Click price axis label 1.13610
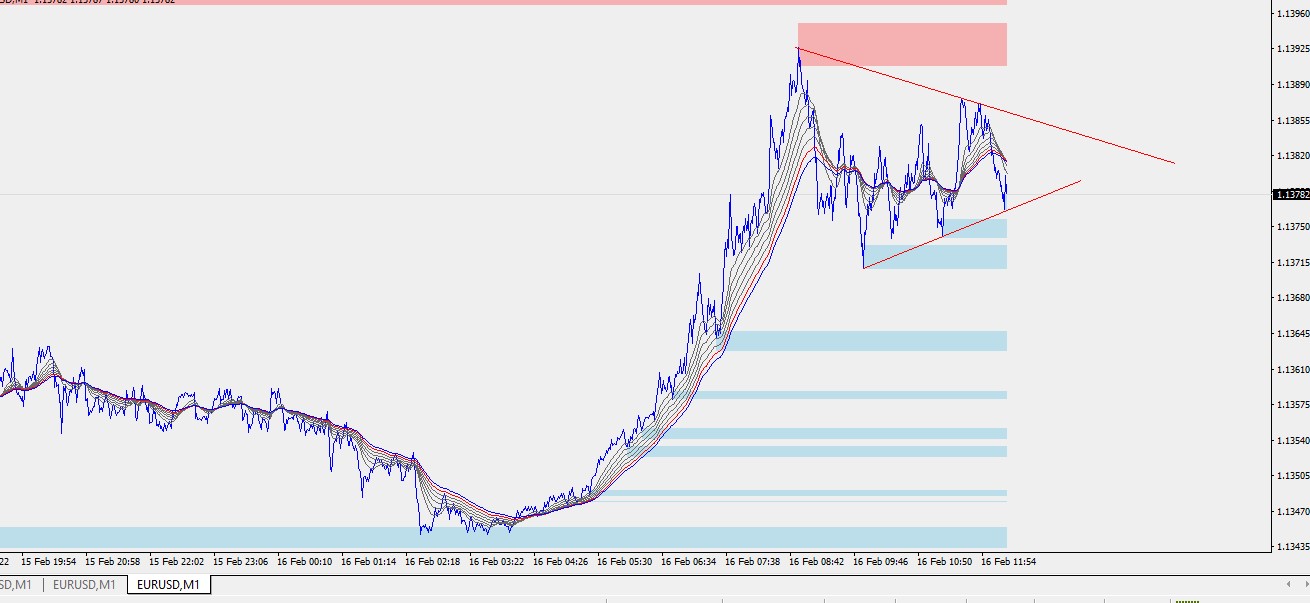This screenshot has height=603, width=1310. pyautogui.click(x=1292, y=370)
